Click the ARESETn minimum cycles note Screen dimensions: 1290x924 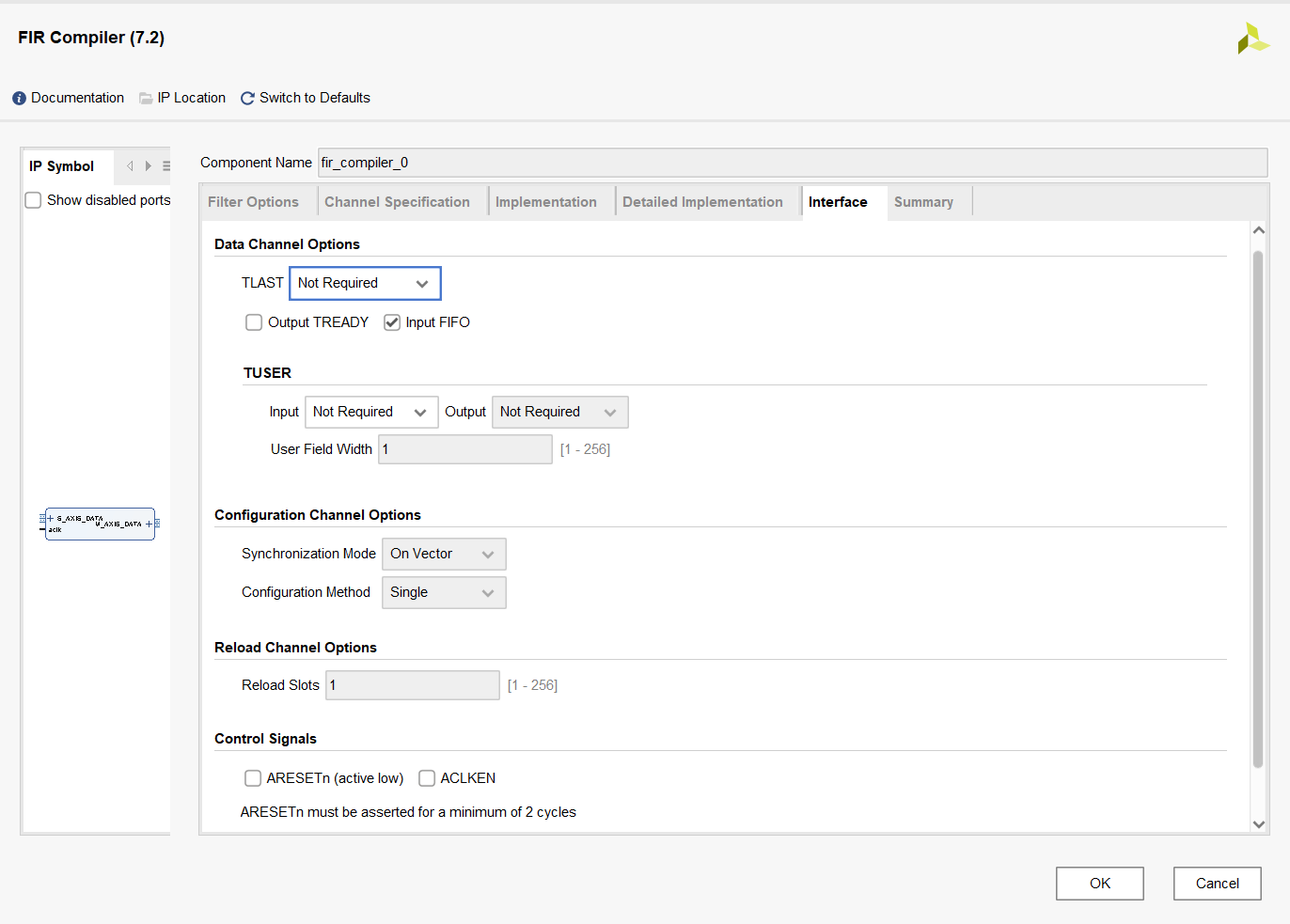408,812
